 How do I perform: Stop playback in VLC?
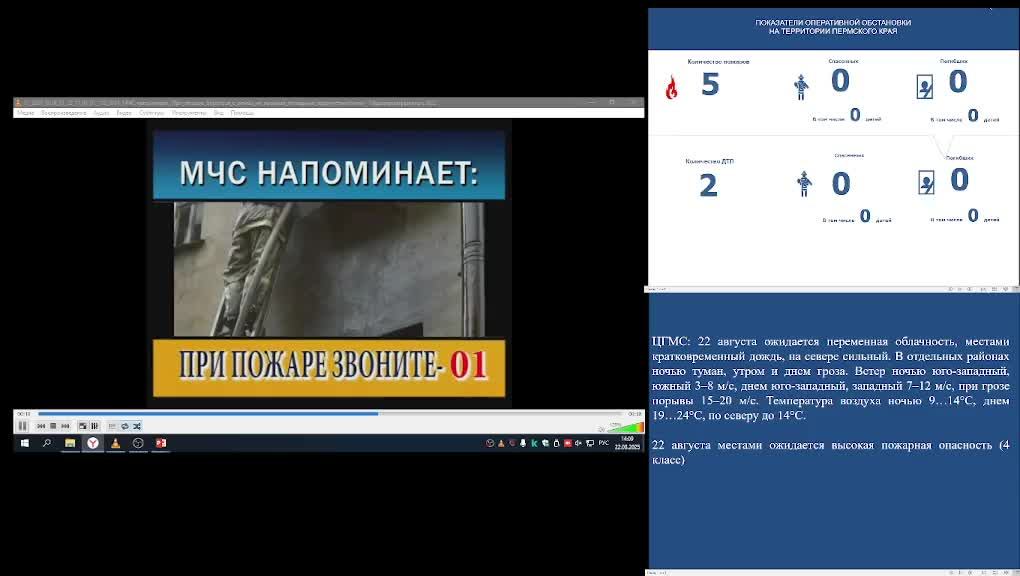(53, 426)
